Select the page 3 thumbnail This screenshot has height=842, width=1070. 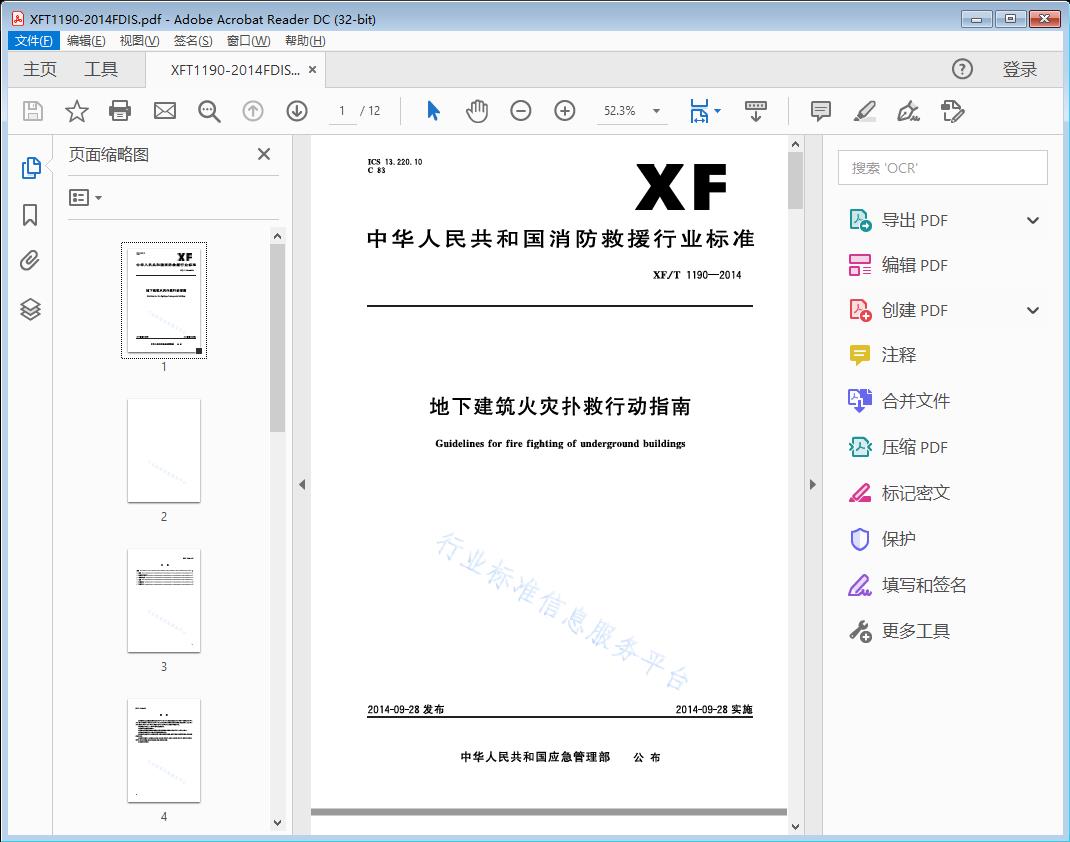164,600
